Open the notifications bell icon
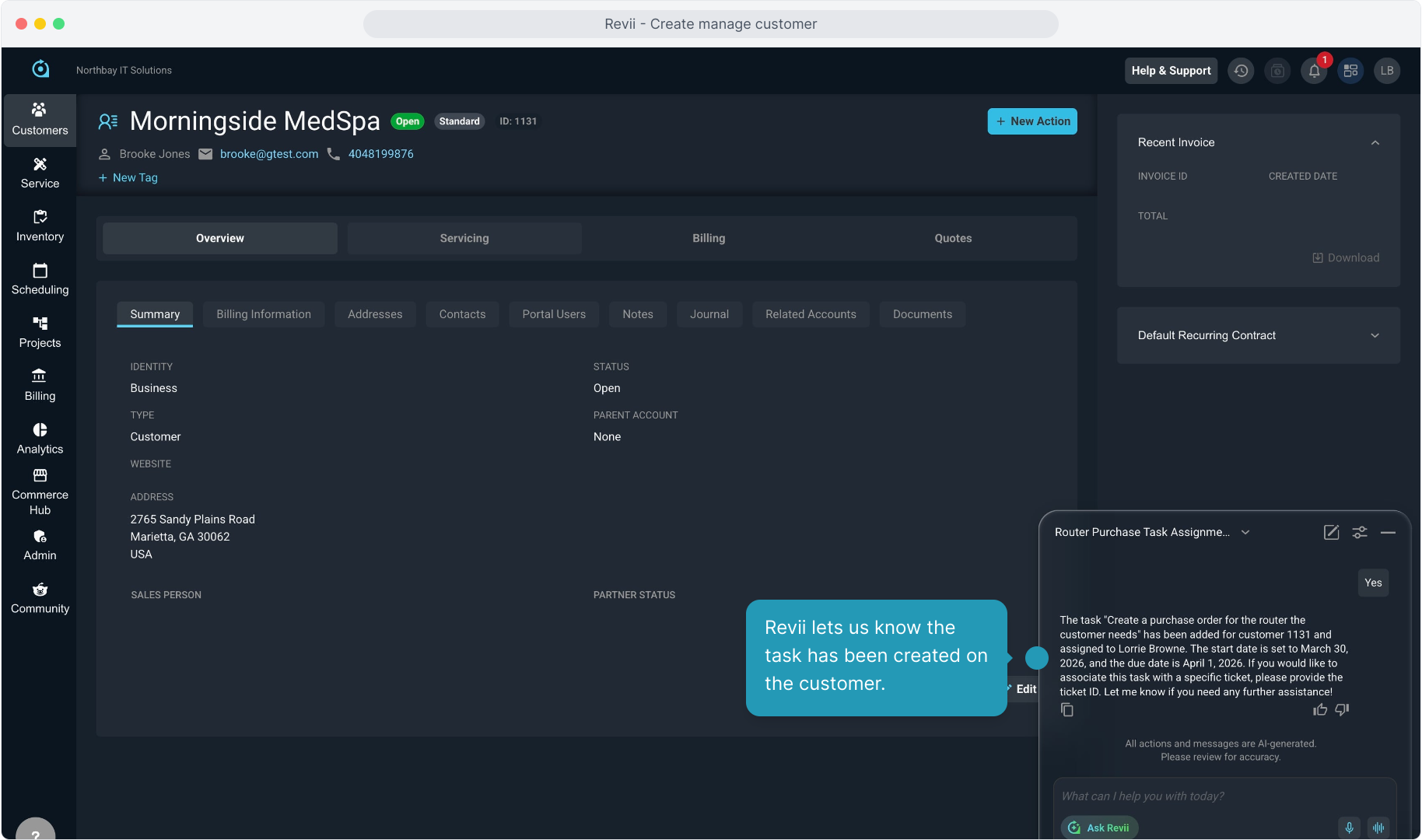The height and width of the screenshot is (840, 1422). pos(1314,71)
